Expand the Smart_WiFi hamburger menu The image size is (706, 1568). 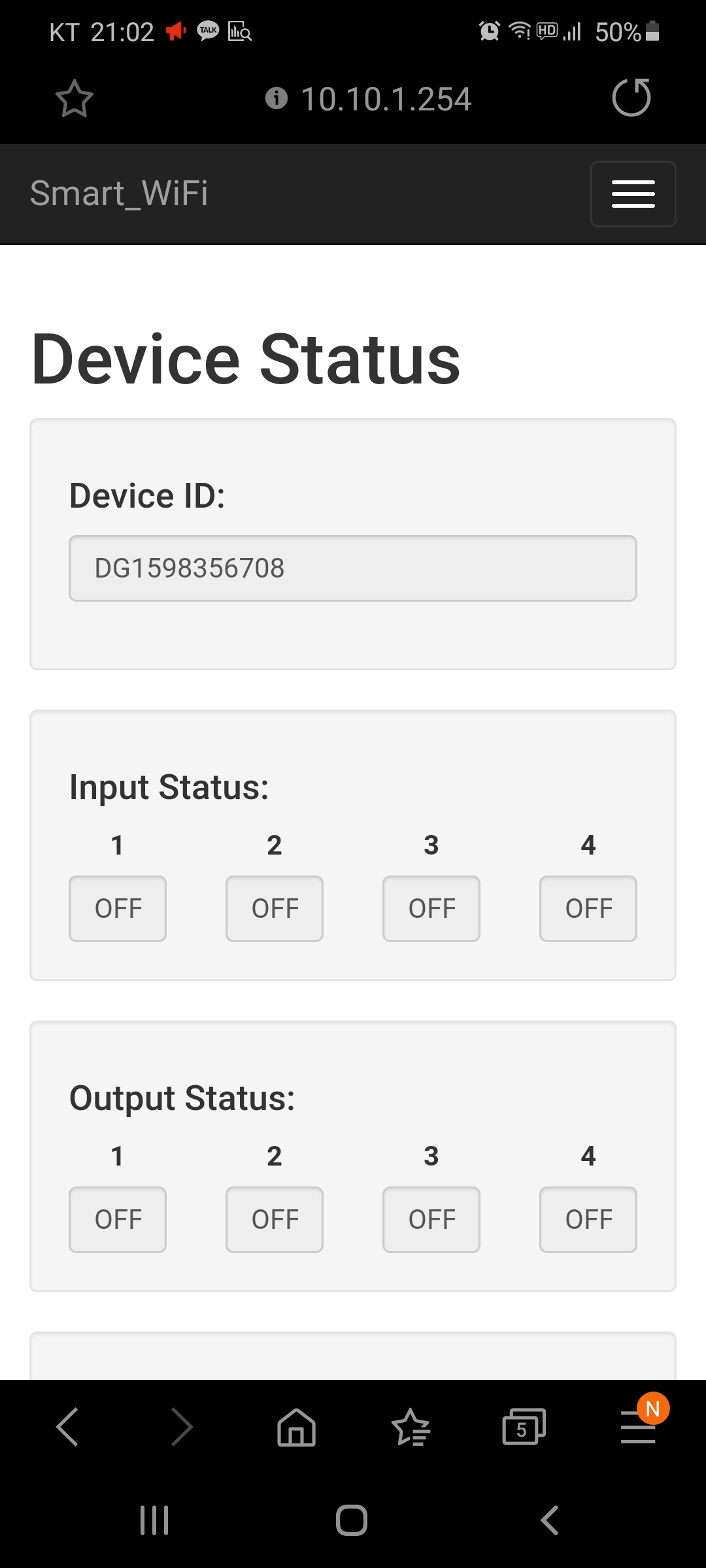(633, 194)
